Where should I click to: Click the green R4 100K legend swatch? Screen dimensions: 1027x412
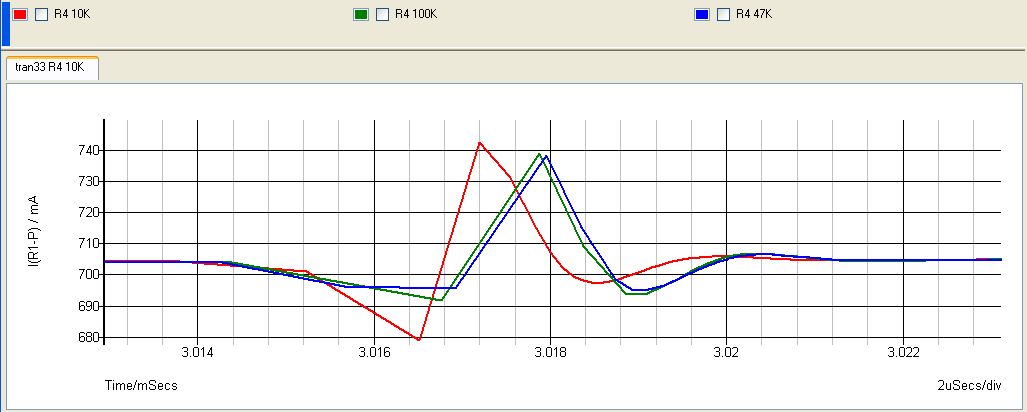pos(362,15)
